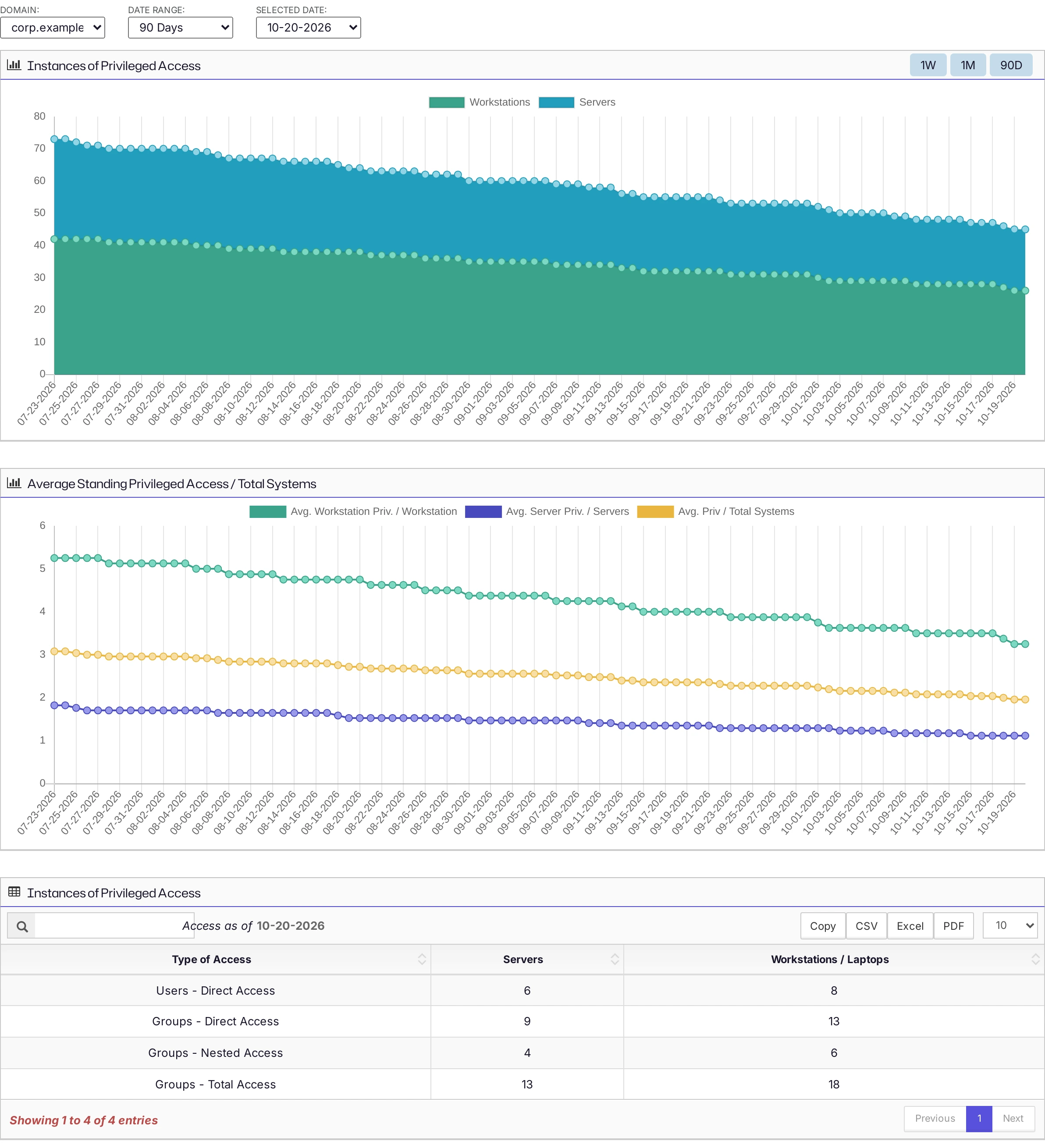Click the Servers value 4 for Groups - Nested Access
This screenshot has width=1045, height=1148.
(x=527, y=1052)
